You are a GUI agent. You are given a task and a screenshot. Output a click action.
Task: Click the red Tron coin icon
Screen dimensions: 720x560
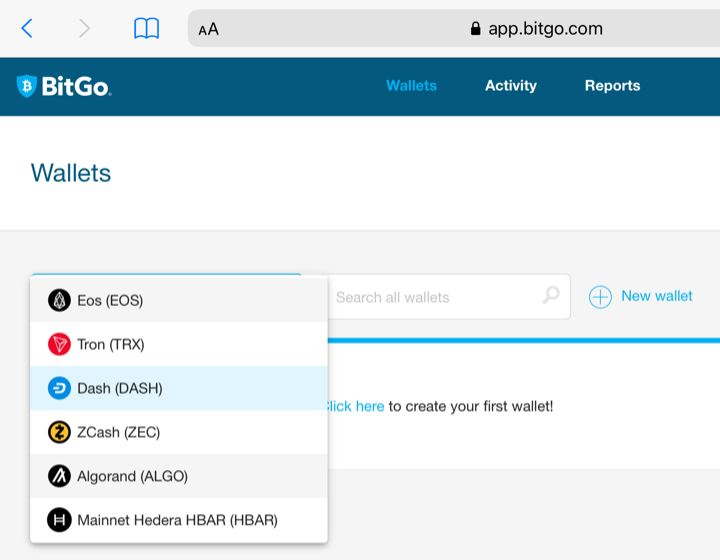point(59,344)
